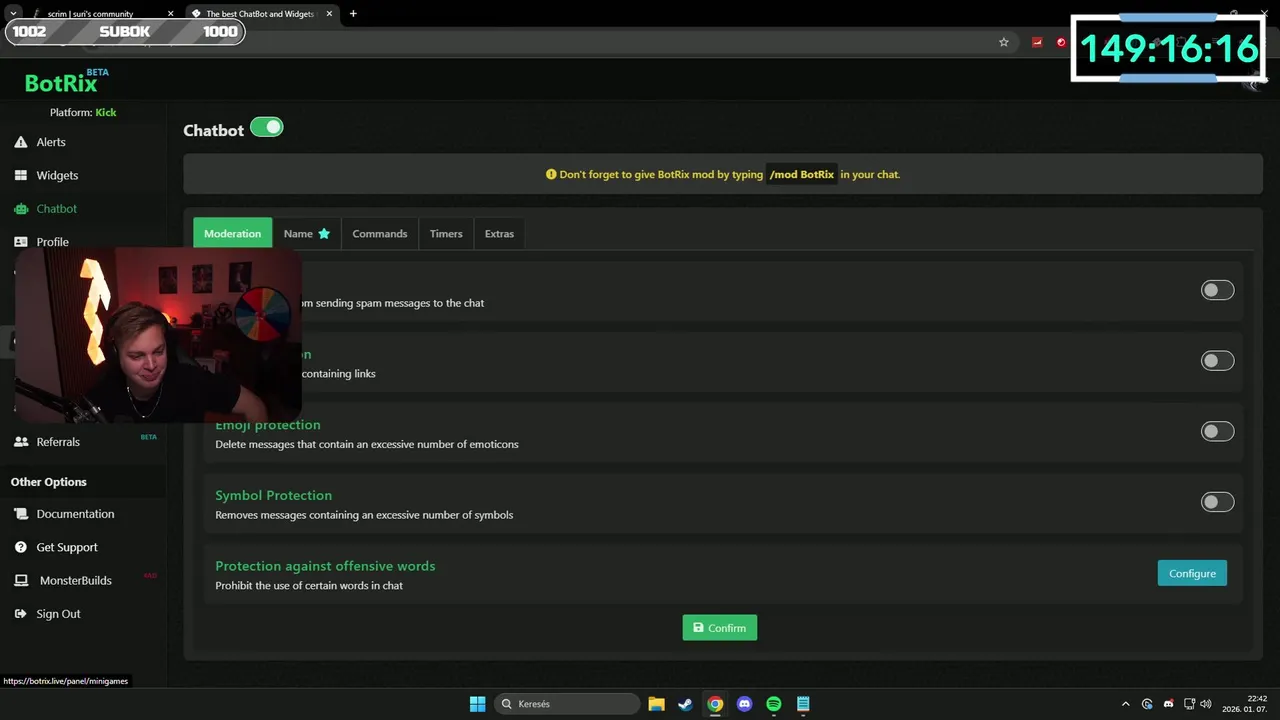Image resolution: width=1280 pixels, height=720 pixels.
Task: Configure offensive words protection
Action: 1192,573
